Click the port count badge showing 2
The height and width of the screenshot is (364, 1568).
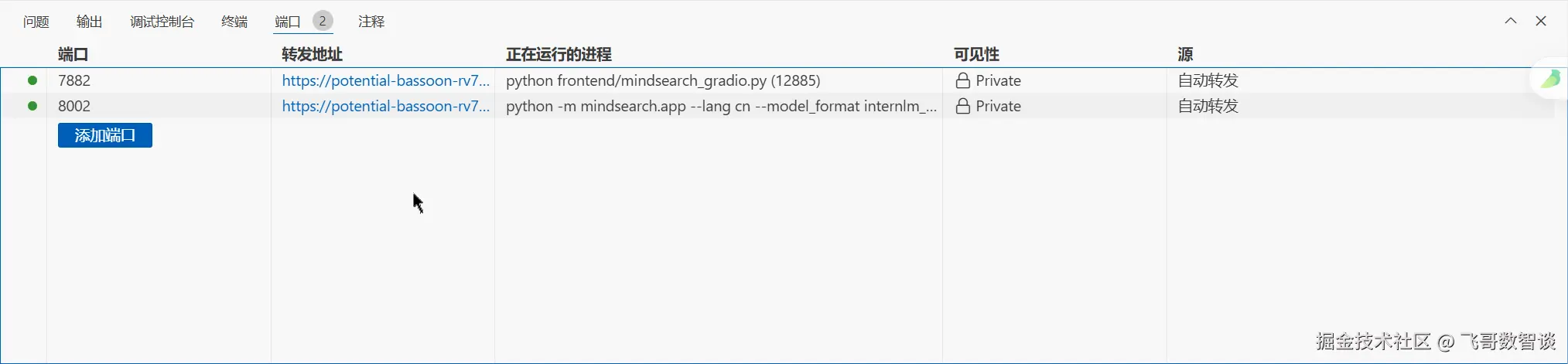coord(323,21)
